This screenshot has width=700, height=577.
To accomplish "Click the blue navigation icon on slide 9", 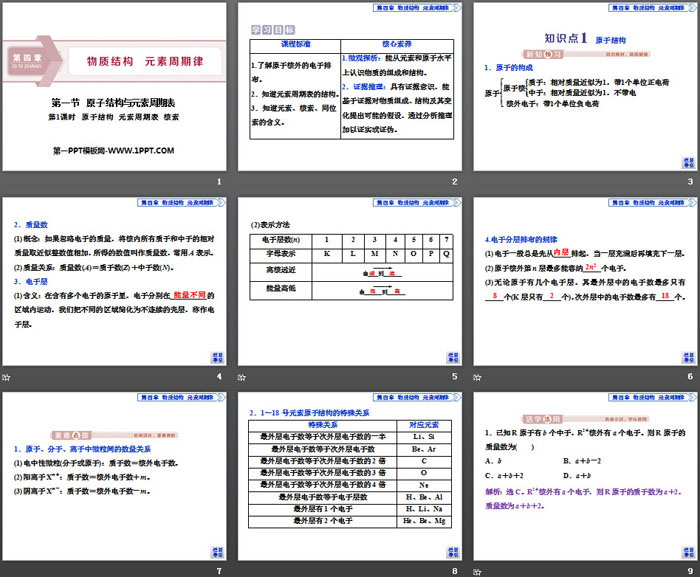I will tap(688, 552).
